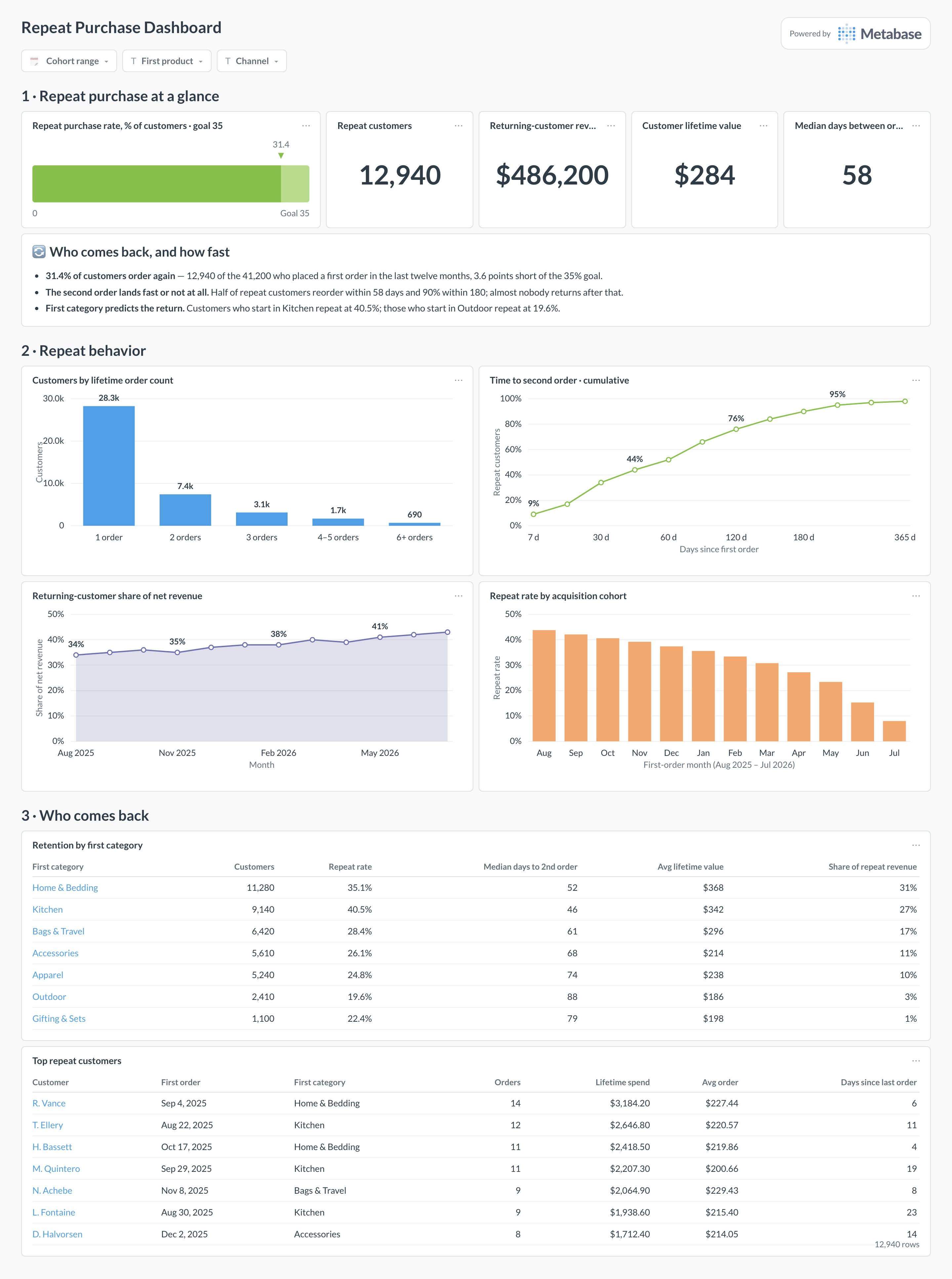Open customer L. Fontaine
This screenshot has width=952, height=1279.
pyautogui.click(x=54, y=1213)
